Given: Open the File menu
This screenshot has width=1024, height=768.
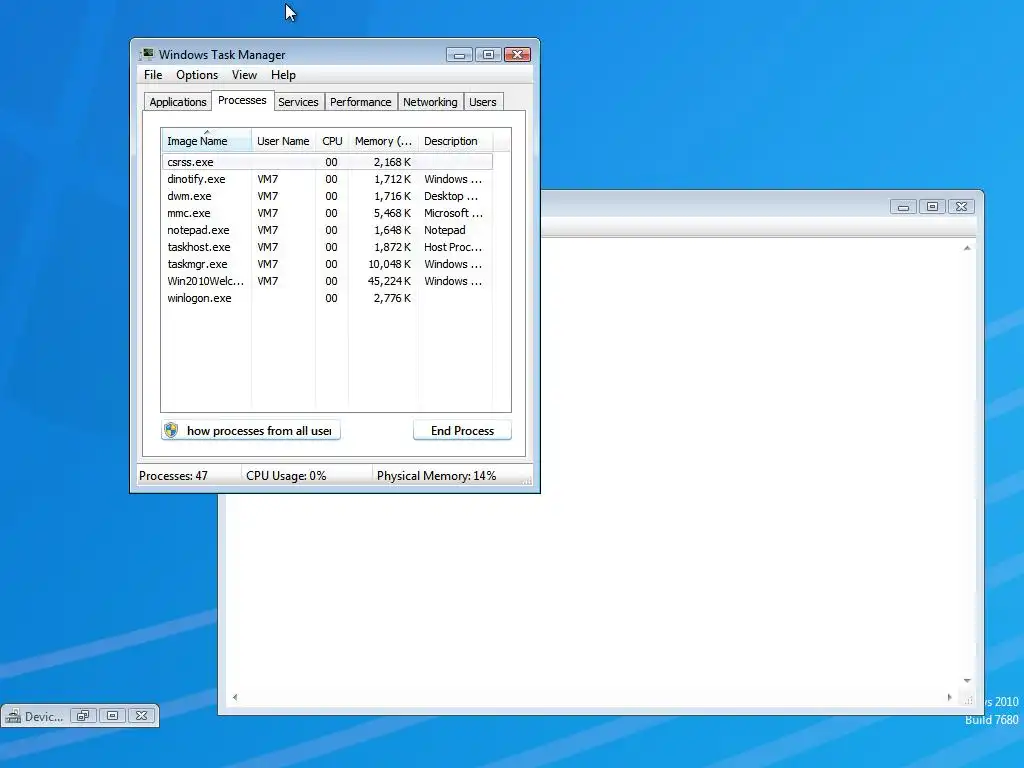Looking at the screenshot, I should pyautogui.click(x=153, y=75).
